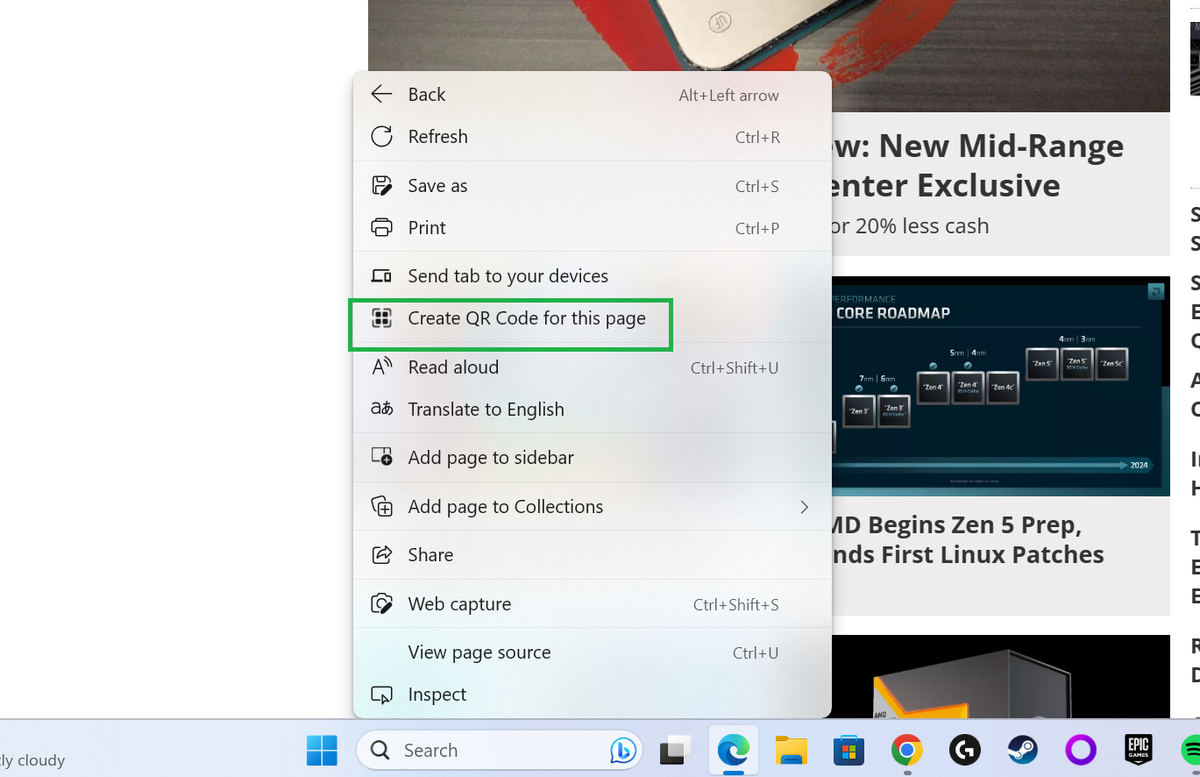The image size is (1200, 777).
Task: Click the Windows Start button
Action: (322, 750)
